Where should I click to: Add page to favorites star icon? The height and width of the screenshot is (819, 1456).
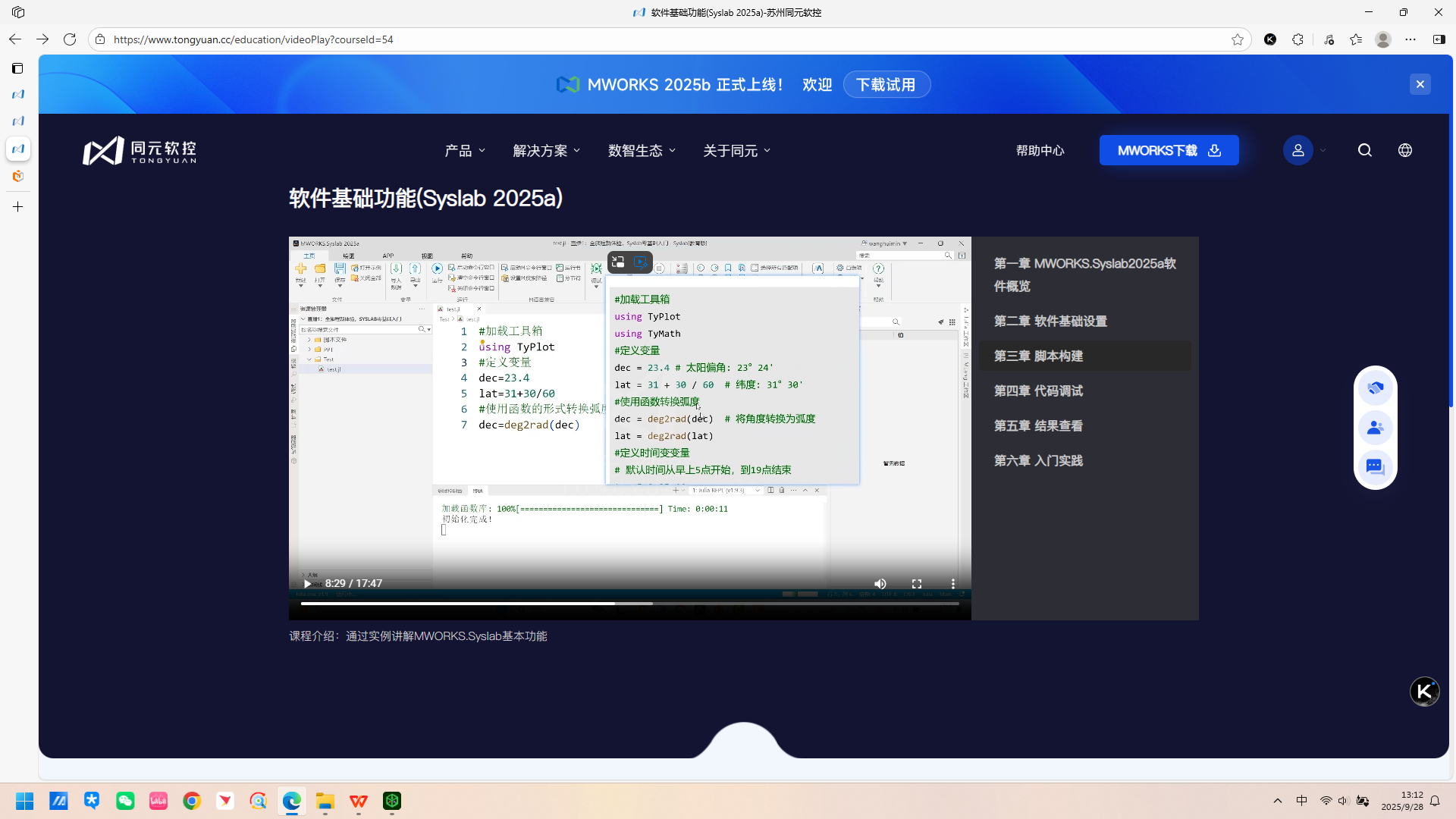pyautogui.click(x=1238, y=39)
